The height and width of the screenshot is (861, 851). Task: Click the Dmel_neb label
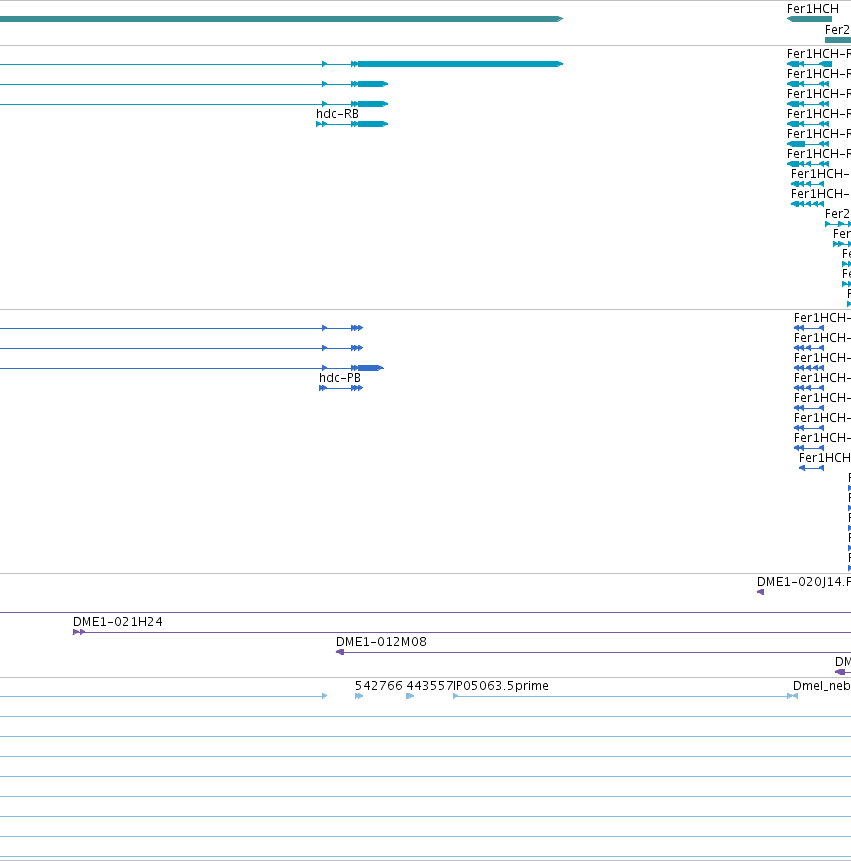[822, 686]
